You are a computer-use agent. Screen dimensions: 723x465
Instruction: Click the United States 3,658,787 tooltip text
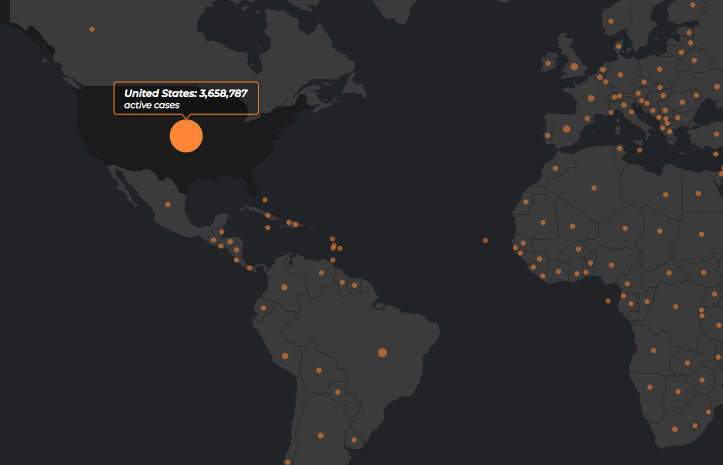pos(186,93)
